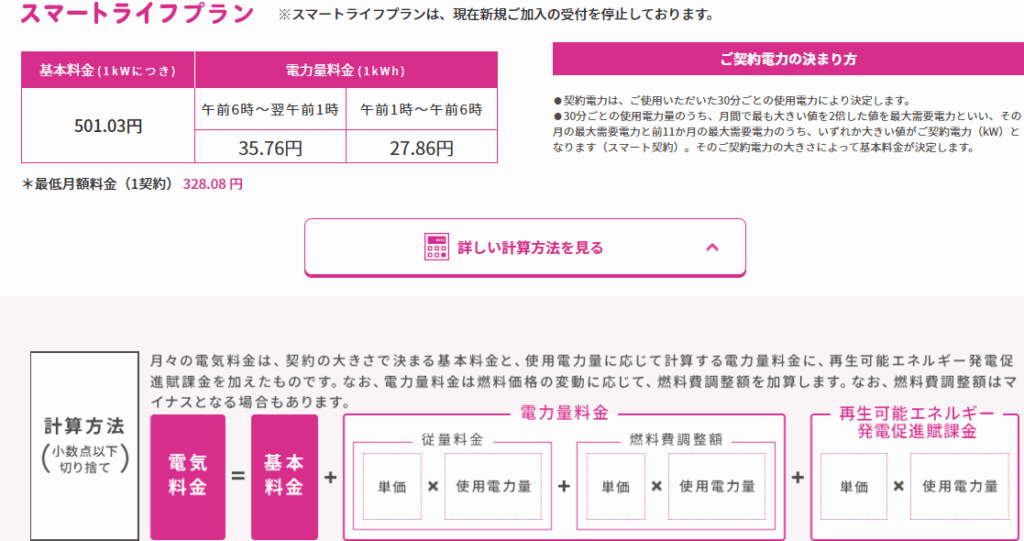The height and width of the screenshot is (541, 1024).
Task: Click the 使用電力量 box under 燃料費調整額
Action: (x=717, y=486)
